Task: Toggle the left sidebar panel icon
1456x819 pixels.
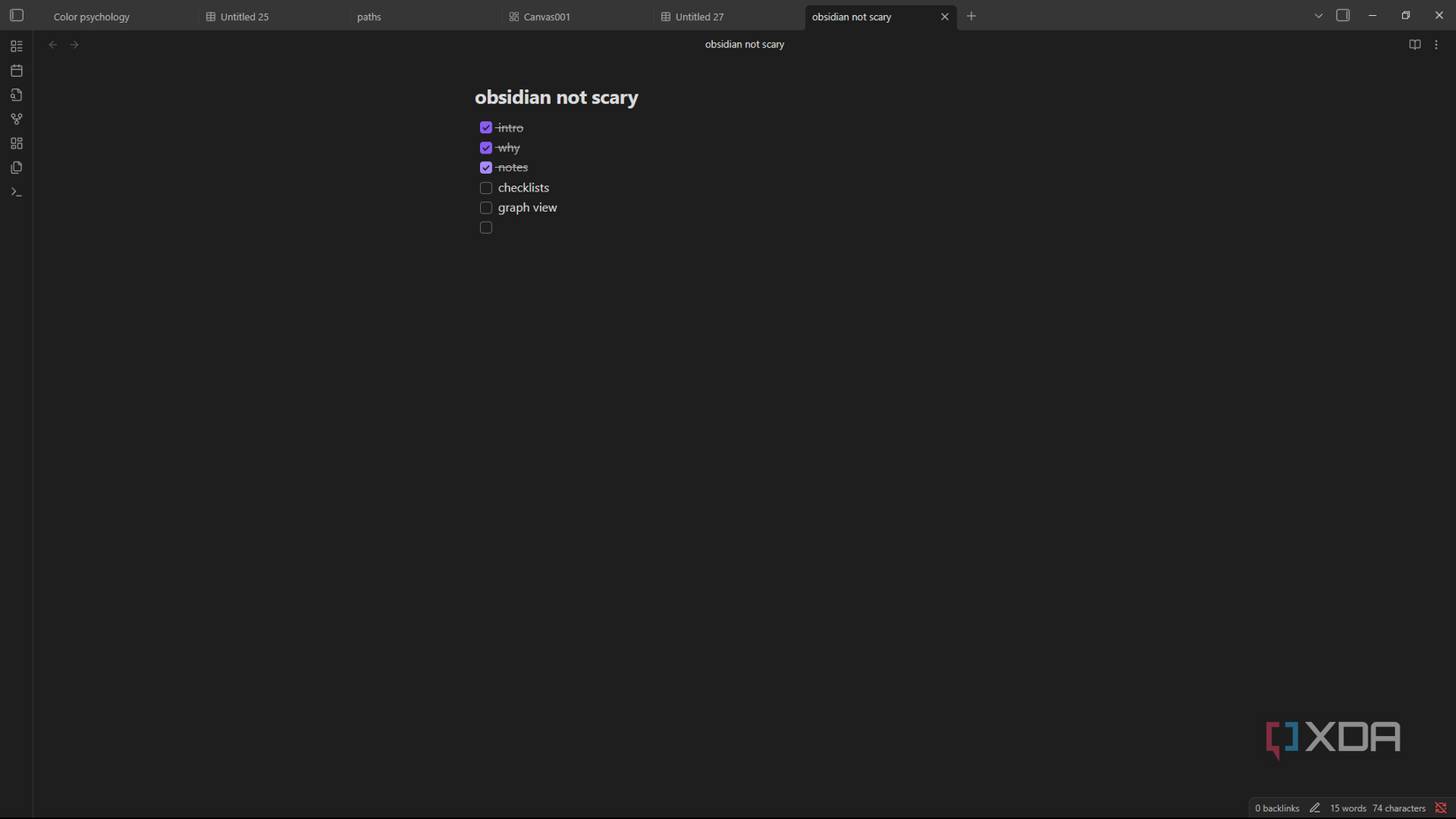Action: 17,15
